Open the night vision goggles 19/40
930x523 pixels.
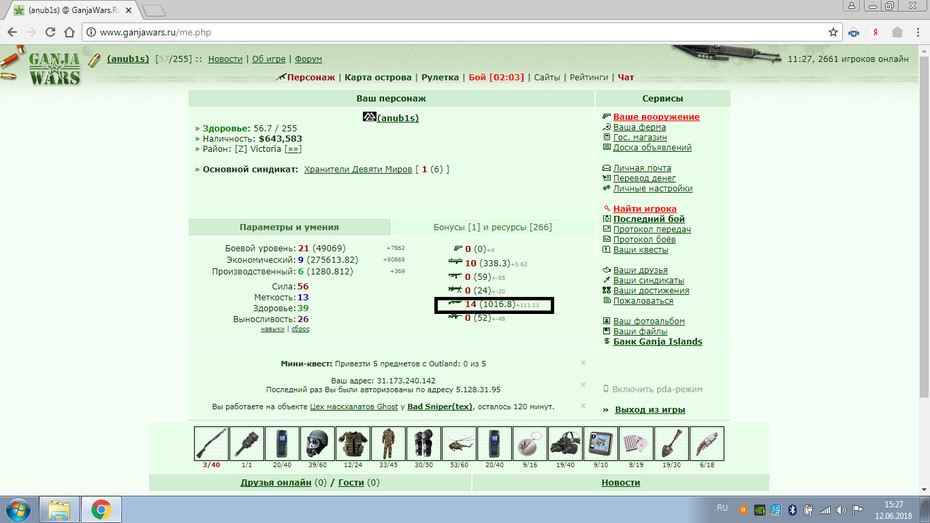click(565, 443)
